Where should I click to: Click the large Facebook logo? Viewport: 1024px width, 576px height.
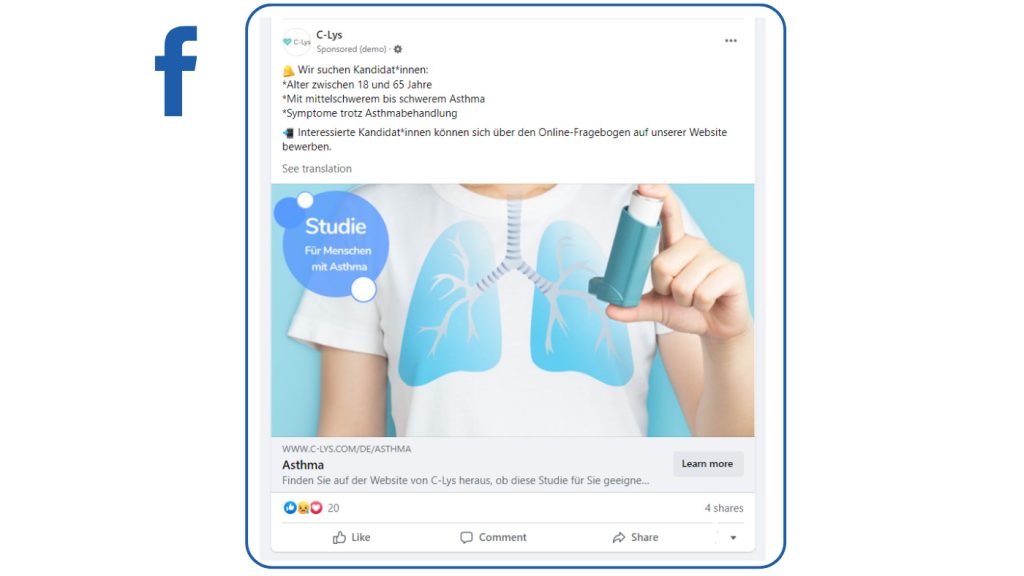pyautogui.click(x=176, y=71)
